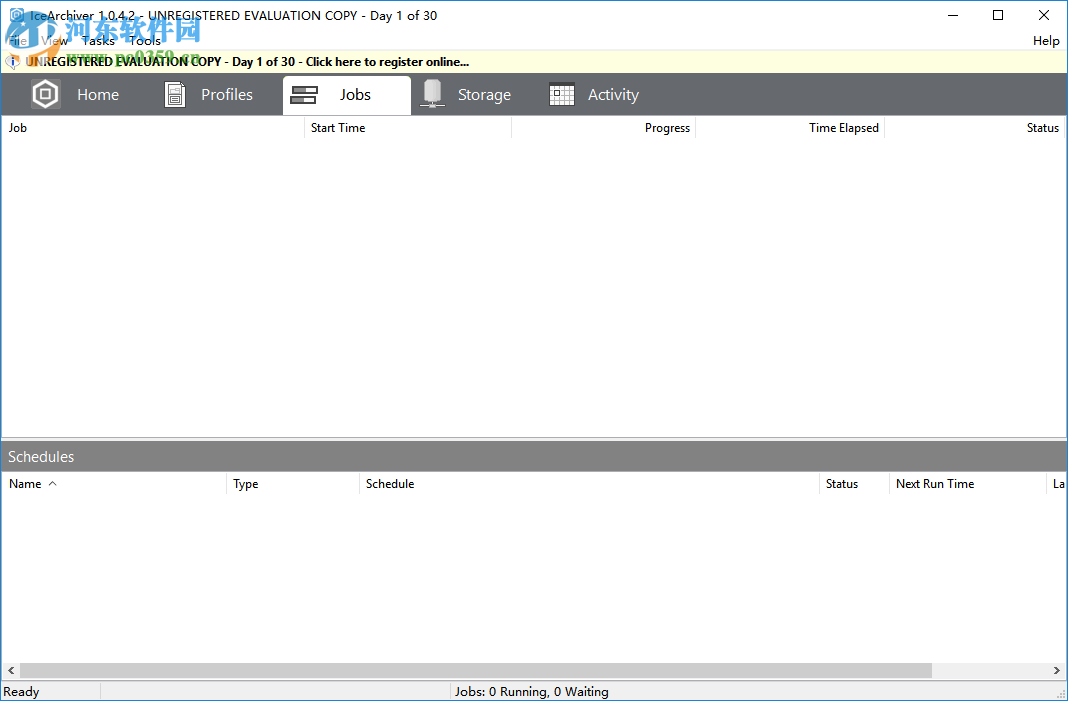Sort schedules by their Status column
This screenshot has width=1068, height=701.
(854, 484)
